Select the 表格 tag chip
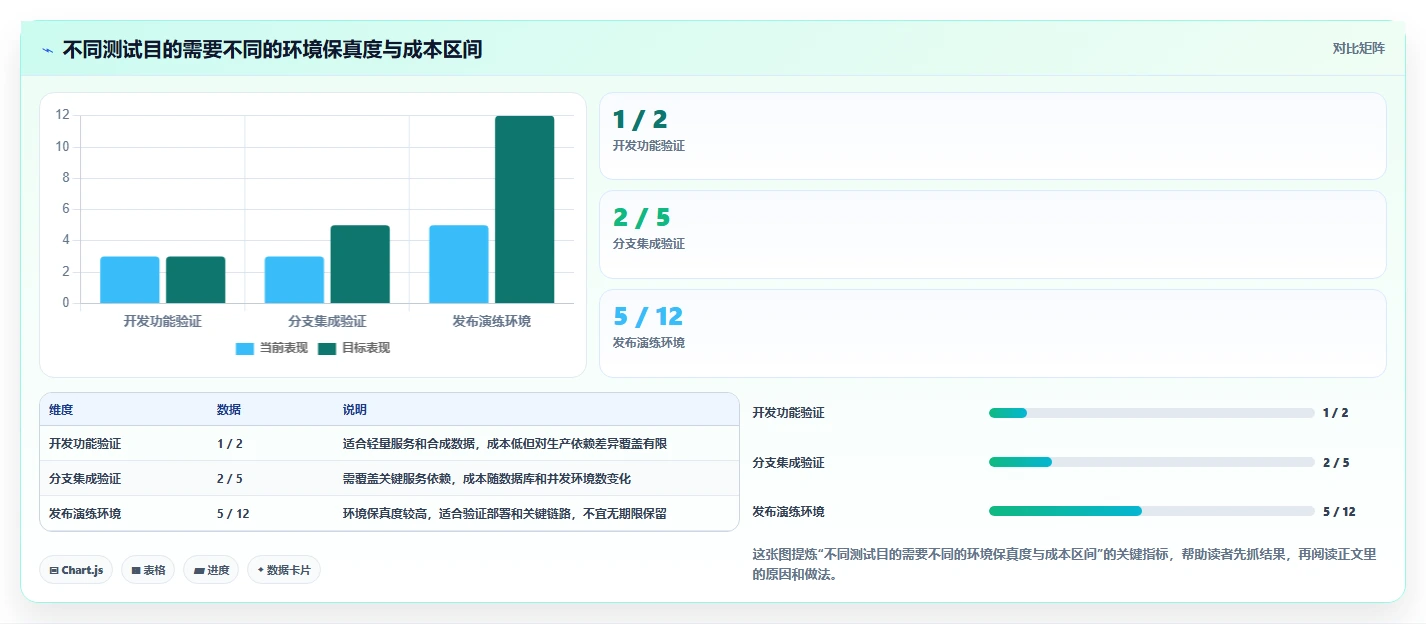 pos(148,570)
